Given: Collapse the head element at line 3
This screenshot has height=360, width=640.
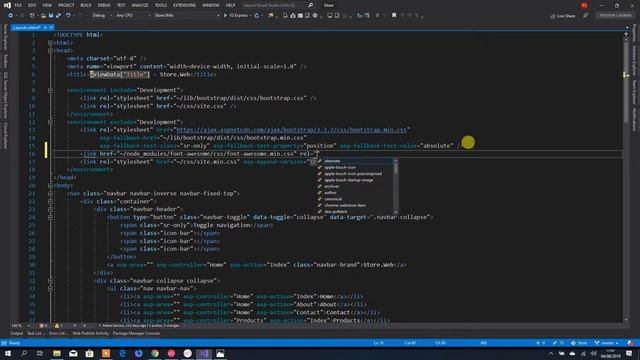Looking at the screenshot, I should pyautogui.click(x=50, y=50).
